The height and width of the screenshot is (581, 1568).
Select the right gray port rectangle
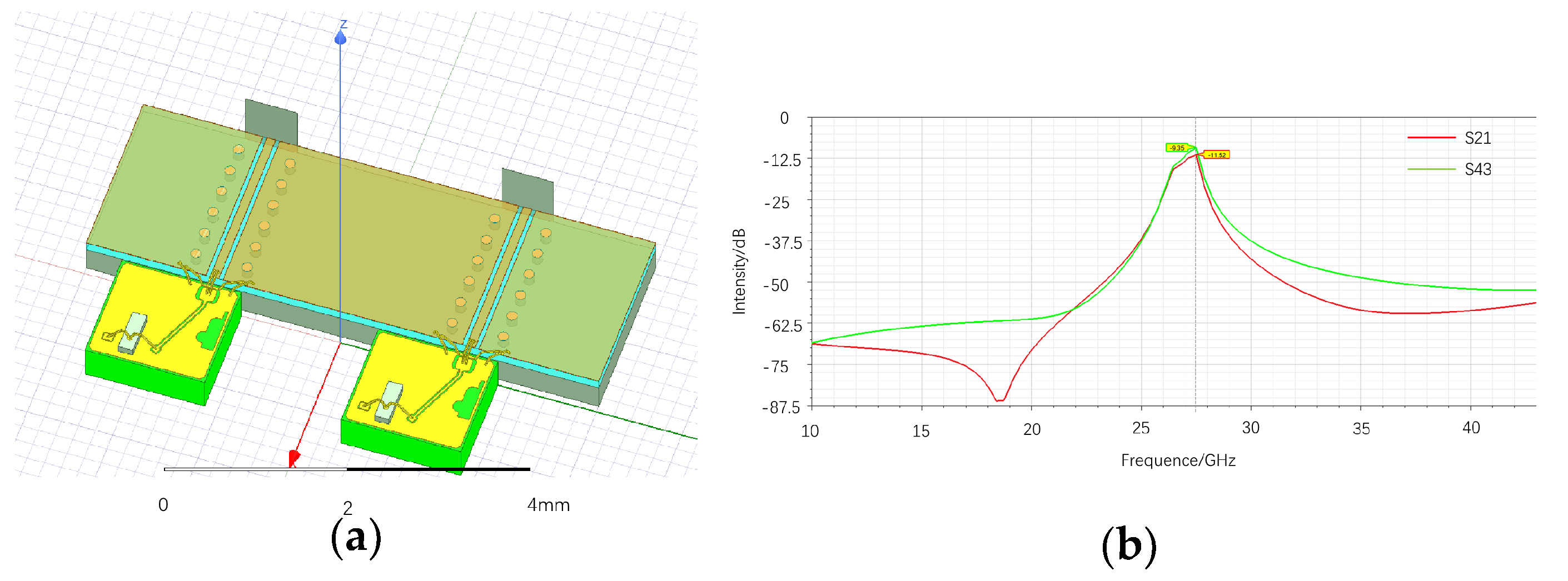[527, 192]
